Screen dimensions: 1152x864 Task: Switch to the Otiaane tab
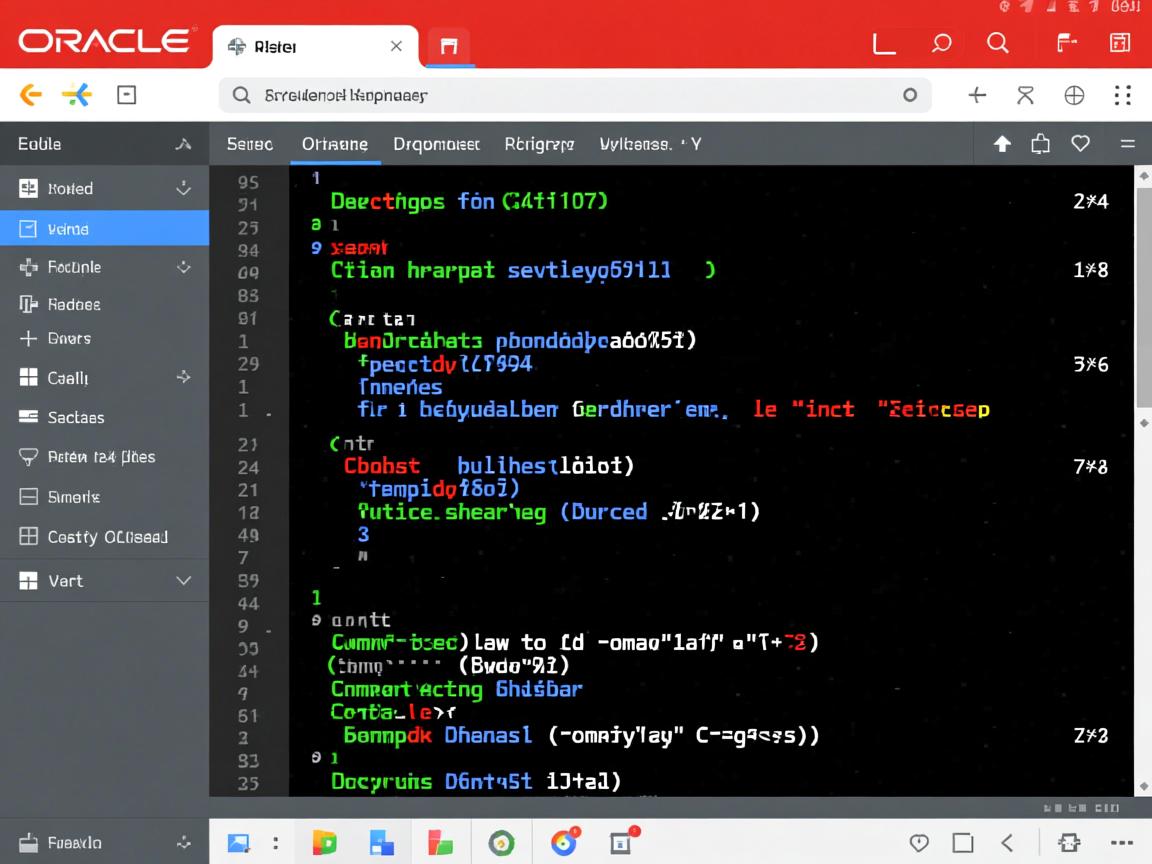pos(334,144)
